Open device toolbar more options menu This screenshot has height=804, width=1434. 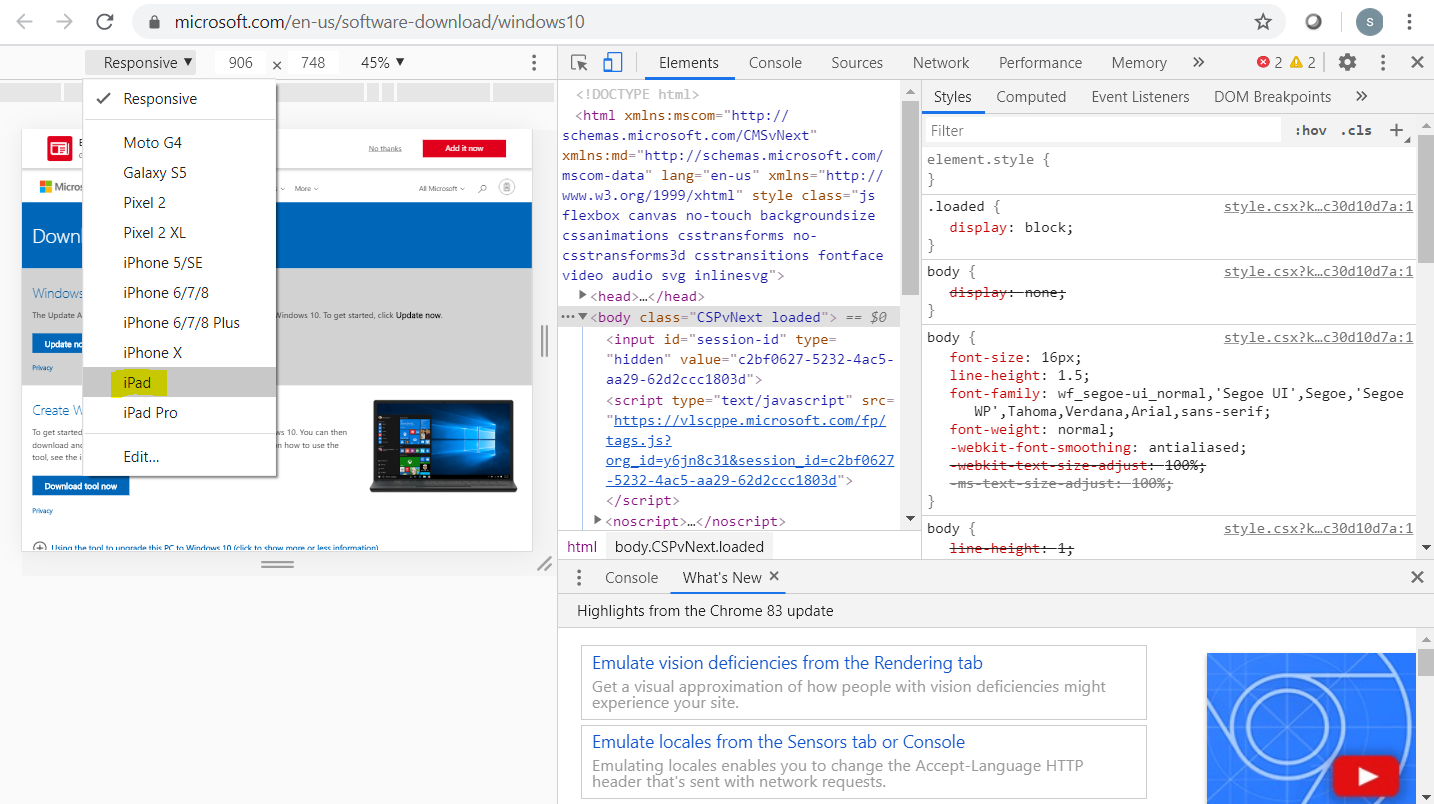(534, 63)
